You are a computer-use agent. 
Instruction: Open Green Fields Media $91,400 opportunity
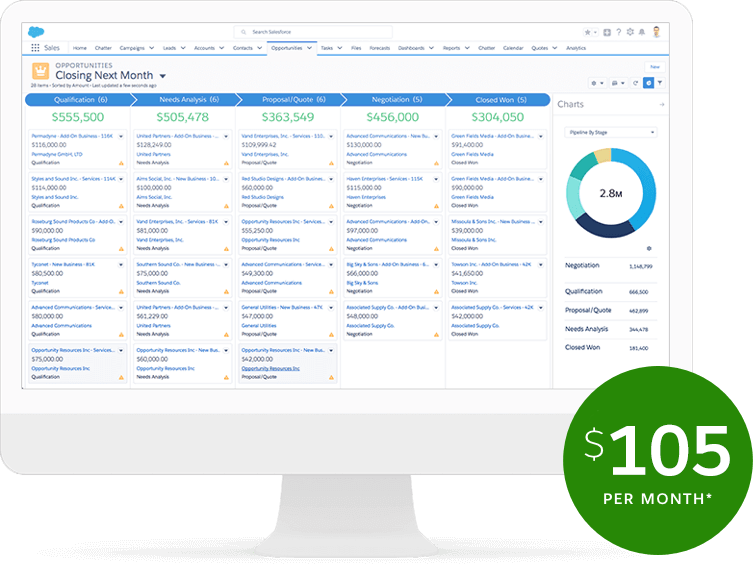tap(492, 136)
